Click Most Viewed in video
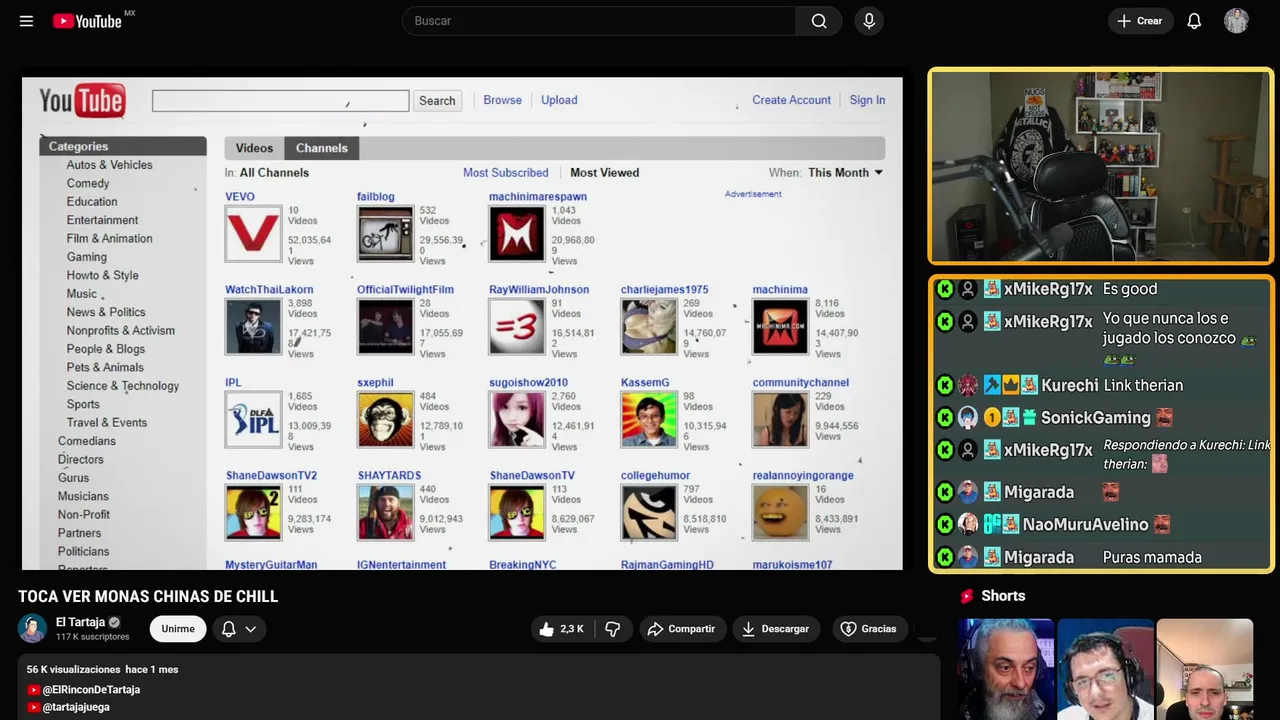 click(605, 173)
